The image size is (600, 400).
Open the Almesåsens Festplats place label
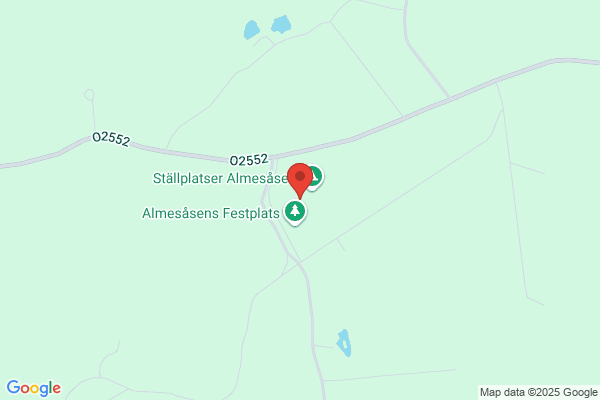pyautogui.click(x=211, y=213)
